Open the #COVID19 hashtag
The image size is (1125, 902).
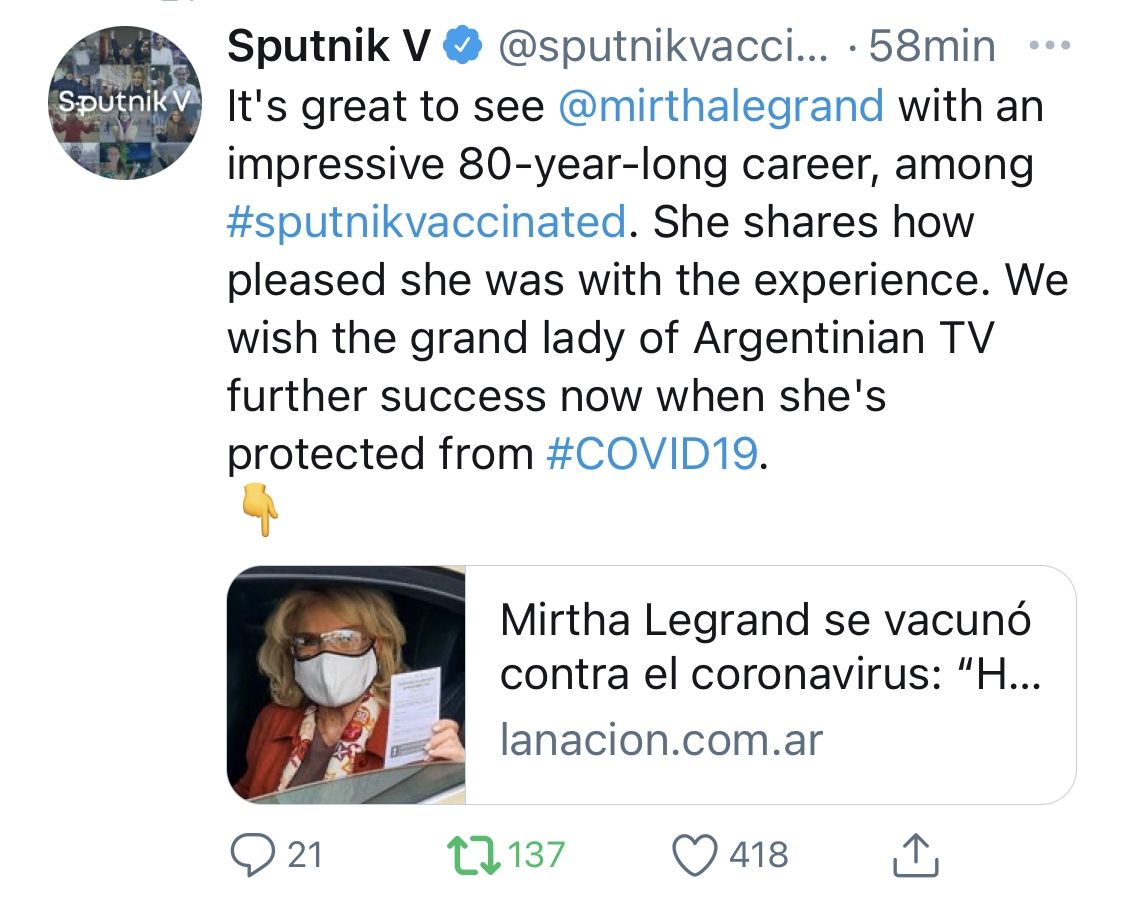[652, 453]
